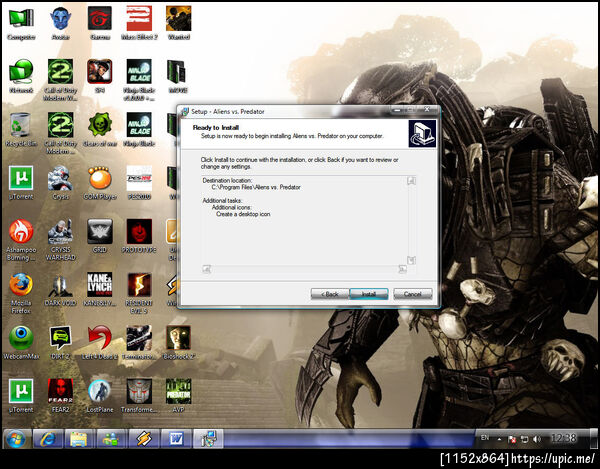
Task: Click the 'Additional icons:' line
Action: pos(232,207)
